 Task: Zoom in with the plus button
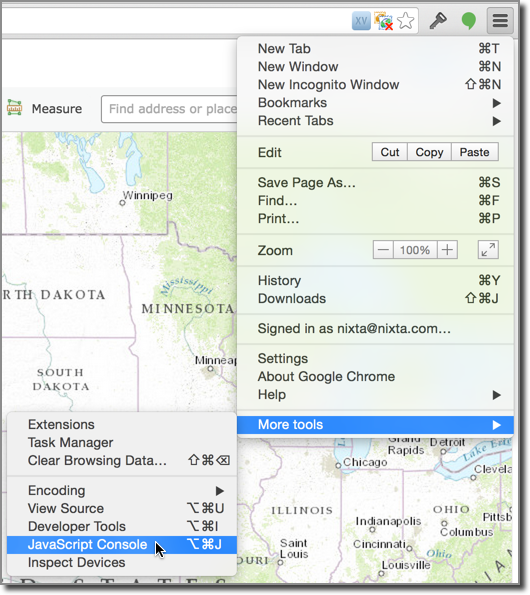point(447,250)
